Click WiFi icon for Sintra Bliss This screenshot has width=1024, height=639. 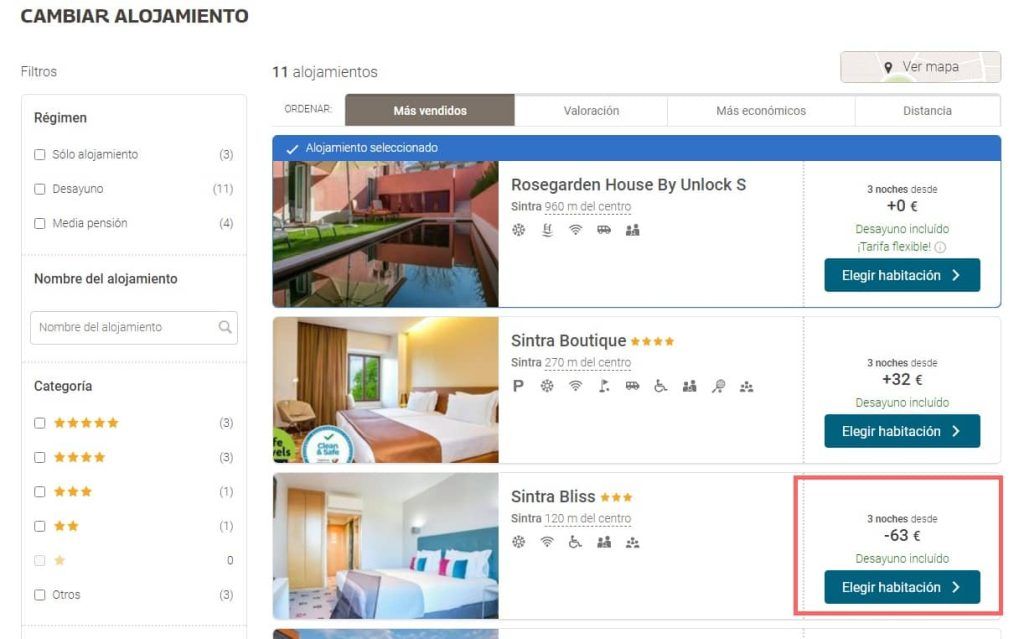coord(547,542)
